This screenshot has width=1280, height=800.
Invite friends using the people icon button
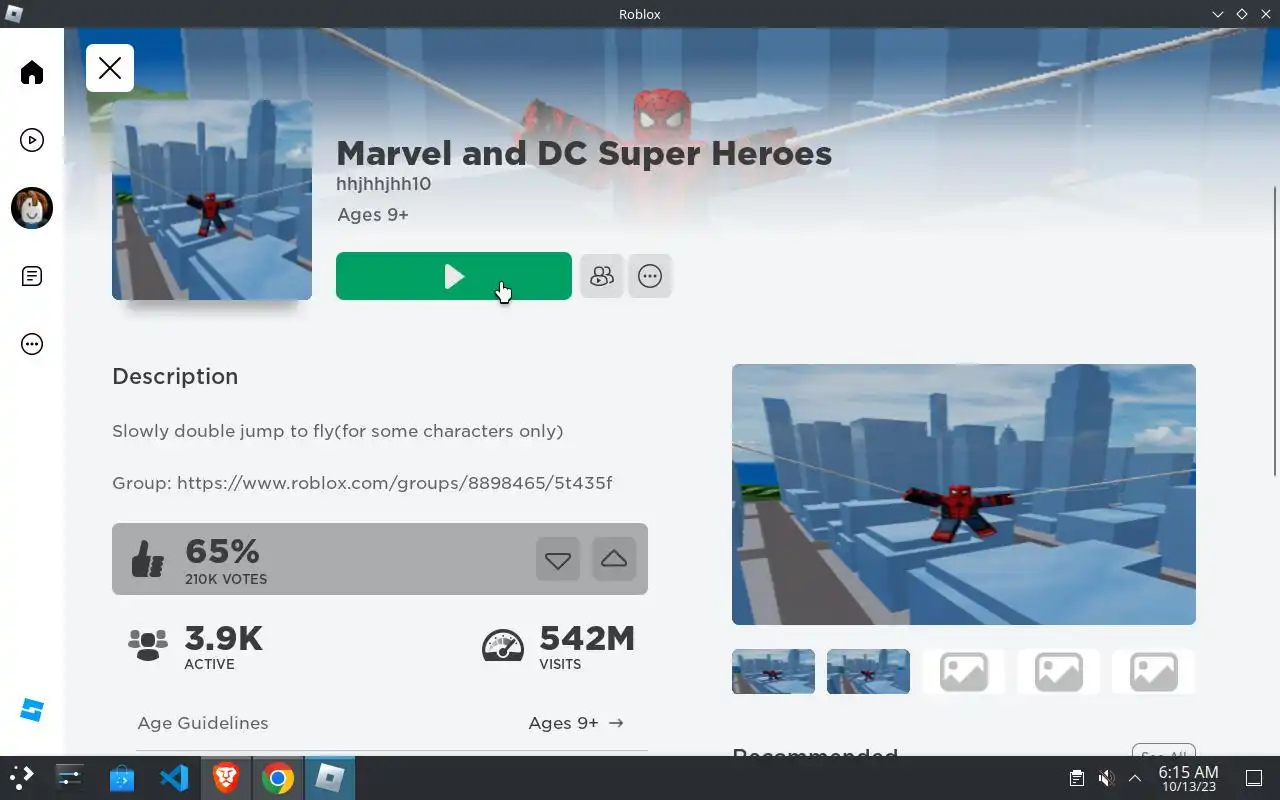[602, 276]
